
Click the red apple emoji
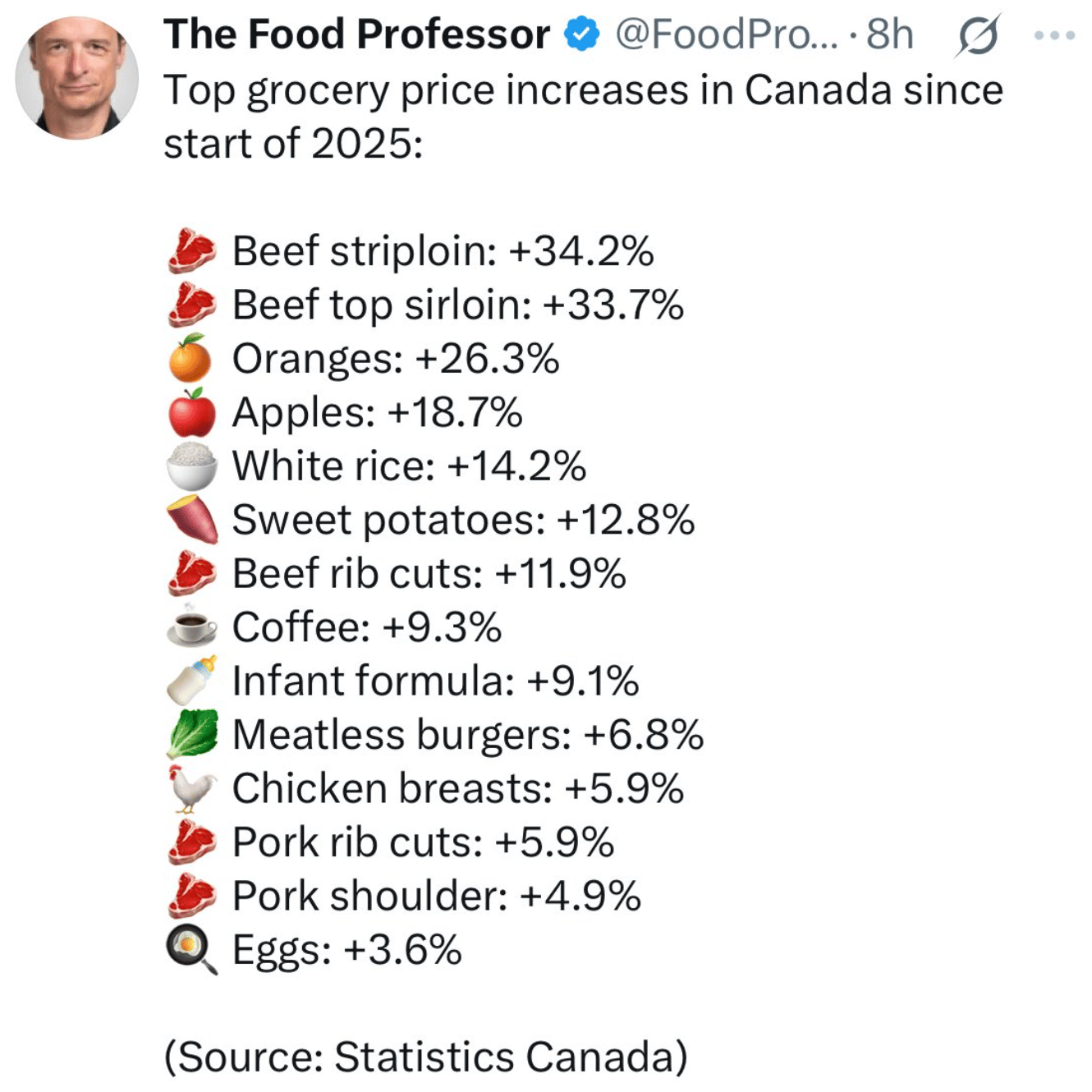pos(191,412)
